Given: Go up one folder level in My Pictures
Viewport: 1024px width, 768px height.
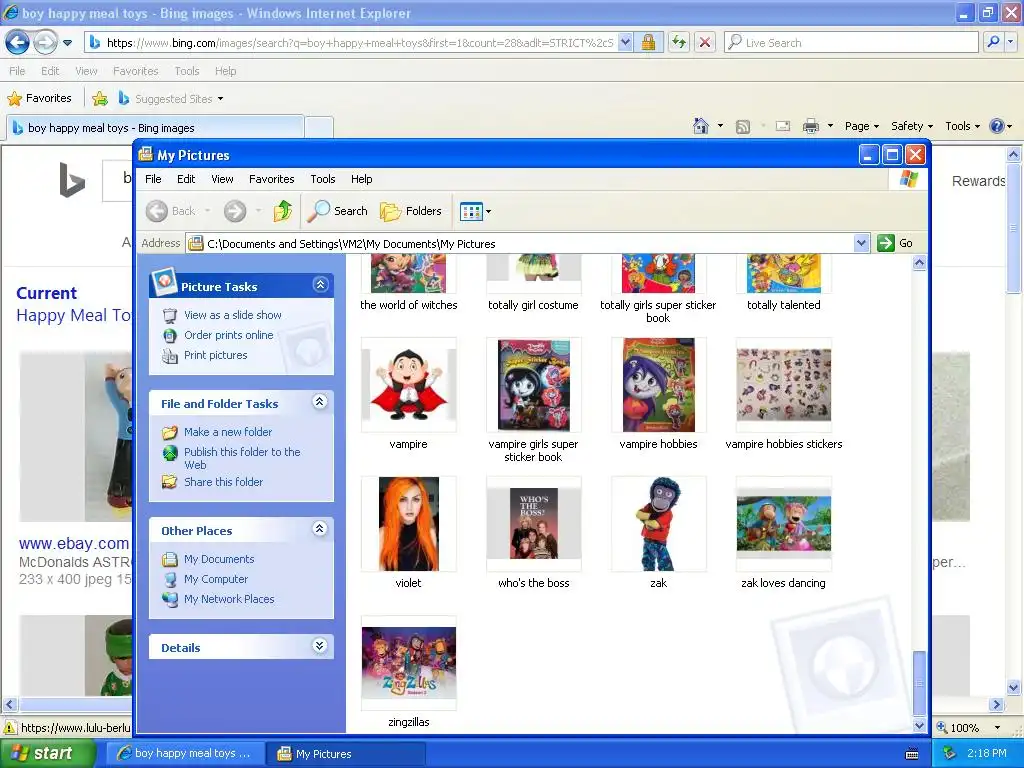Looking at the screenshot, I should [283, 211].
